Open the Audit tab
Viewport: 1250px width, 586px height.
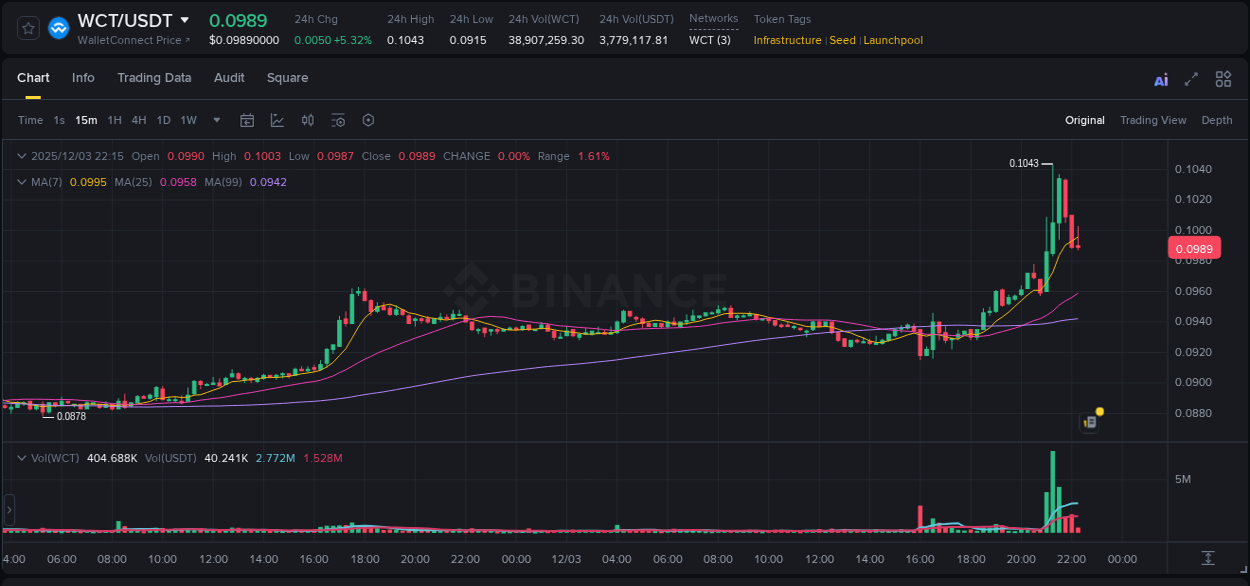(229, 77)
